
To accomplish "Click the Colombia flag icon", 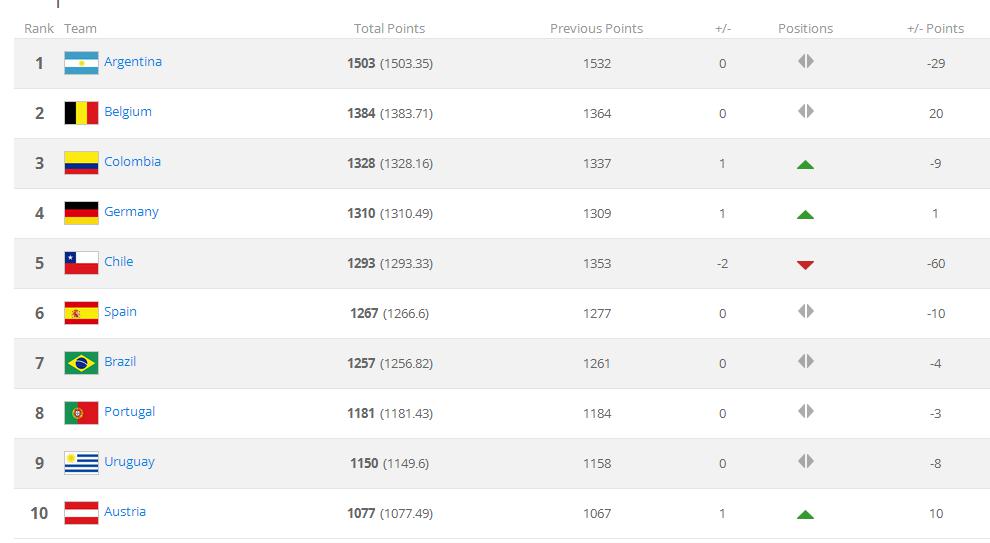I will coord(81,163).
